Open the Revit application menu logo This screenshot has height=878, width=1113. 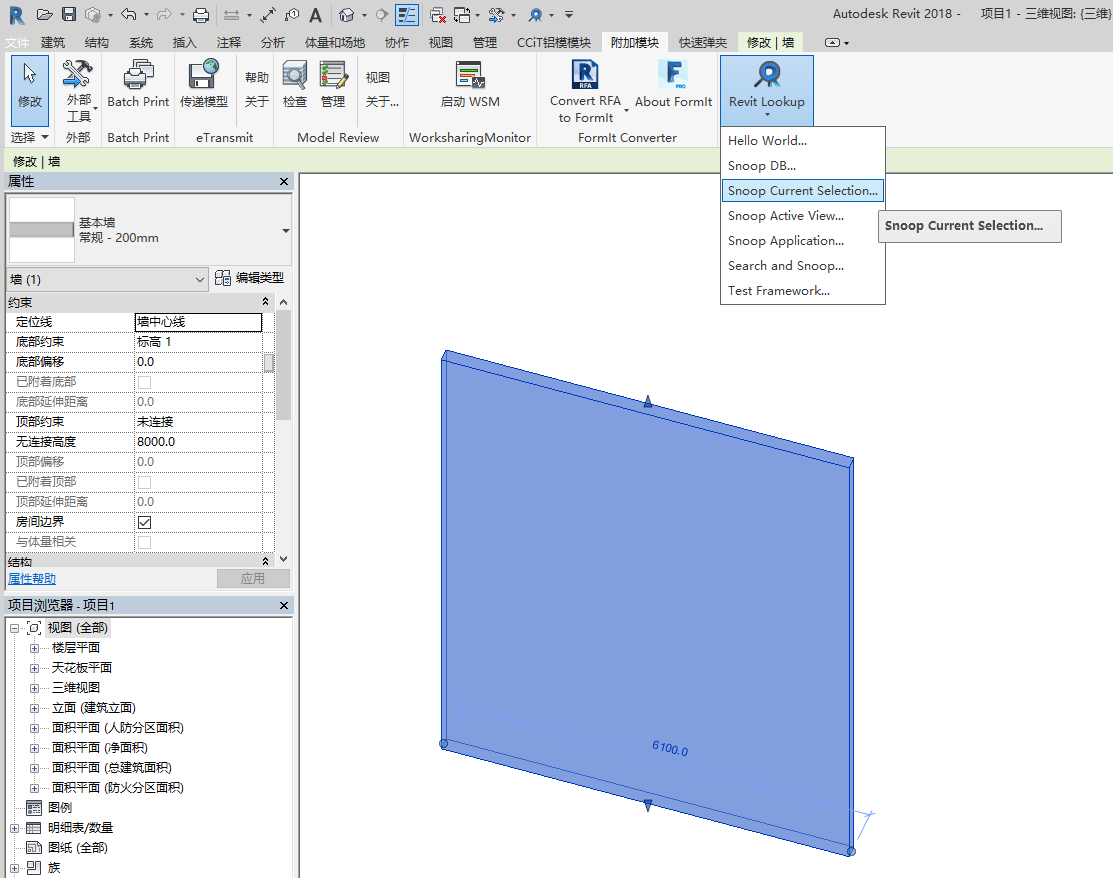17,14
